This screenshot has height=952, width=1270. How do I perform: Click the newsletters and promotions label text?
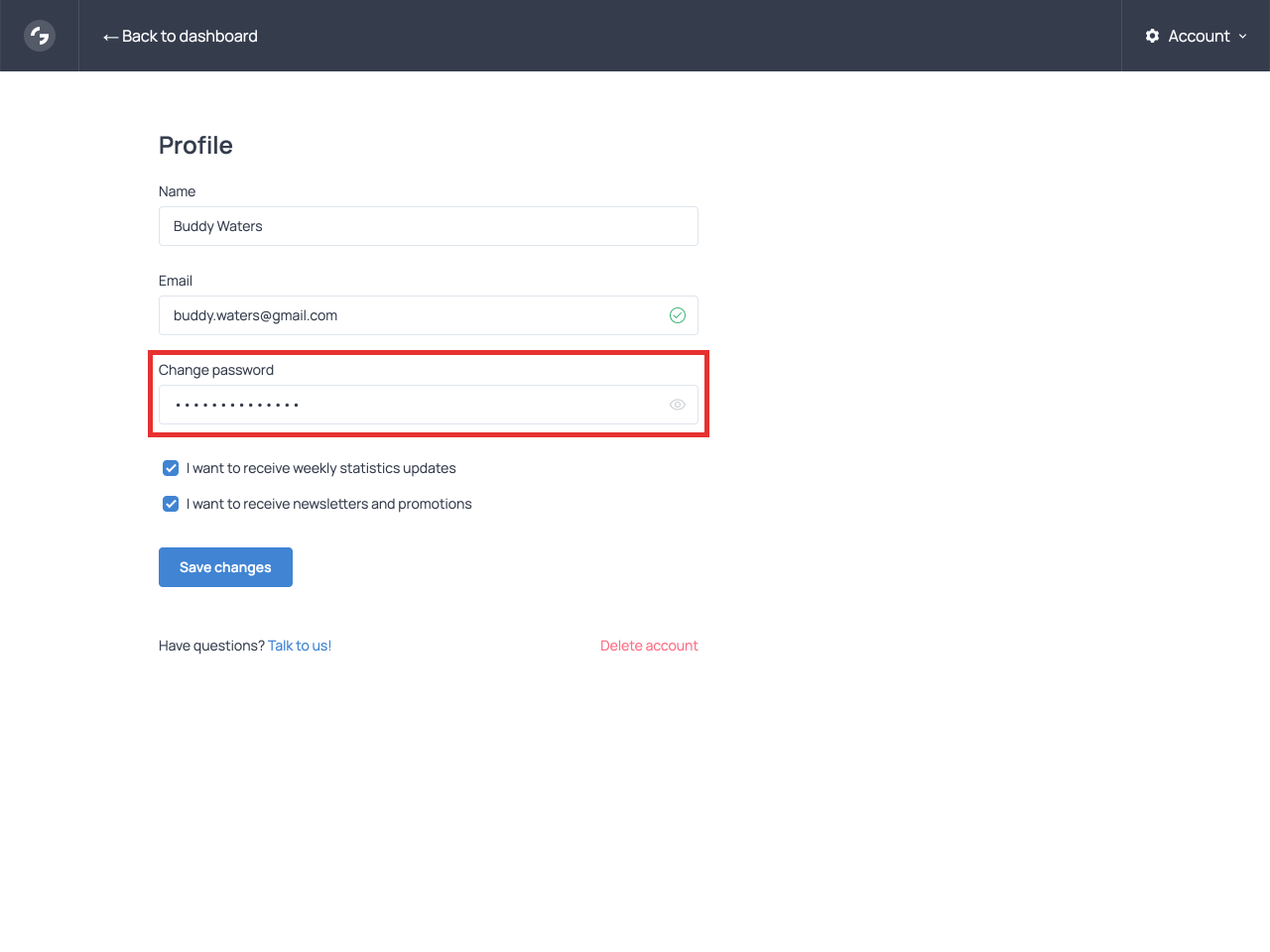coord(329,504)
